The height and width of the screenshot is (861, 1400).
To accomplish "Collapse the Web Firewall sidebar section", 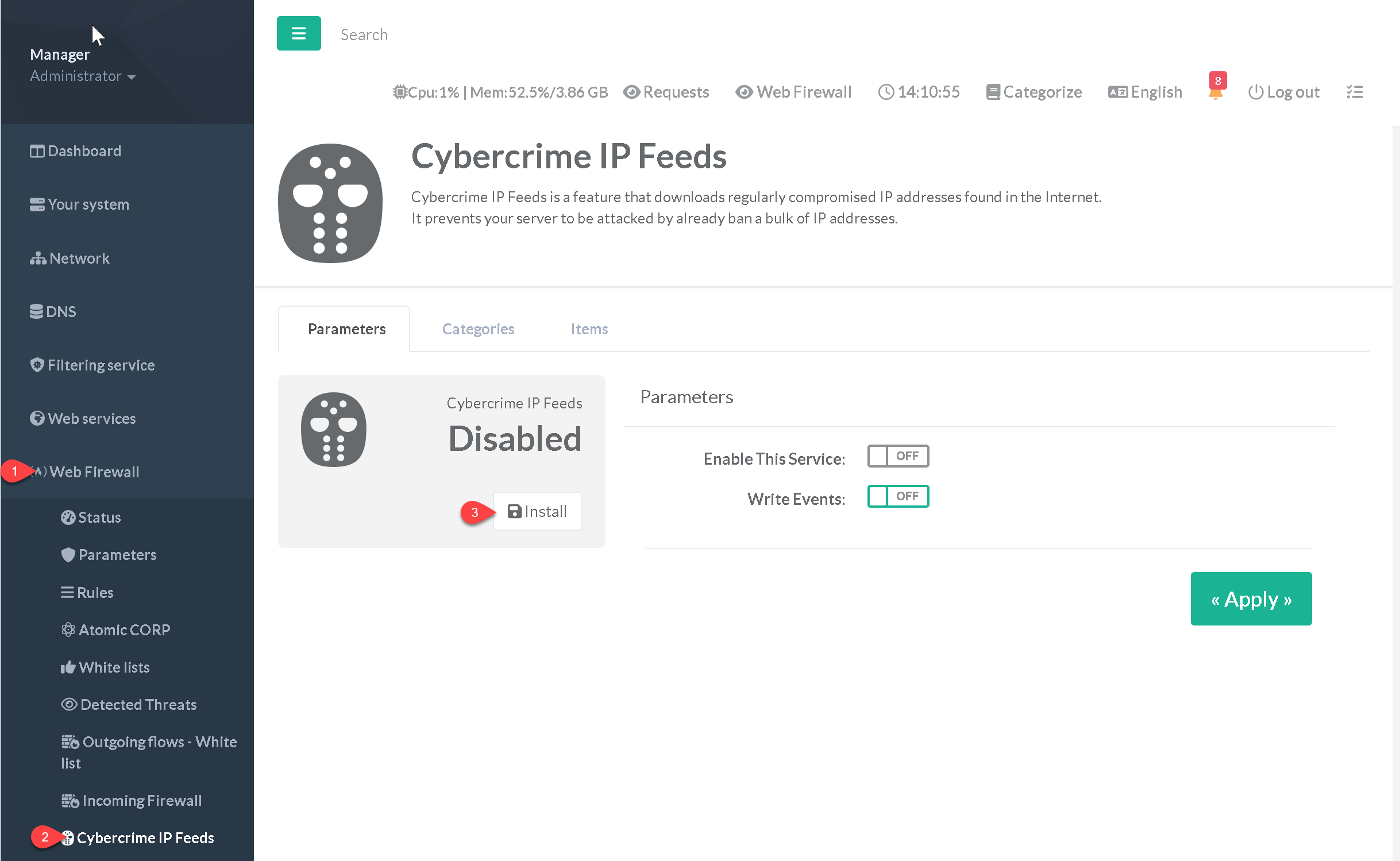I will click(94, 472).
